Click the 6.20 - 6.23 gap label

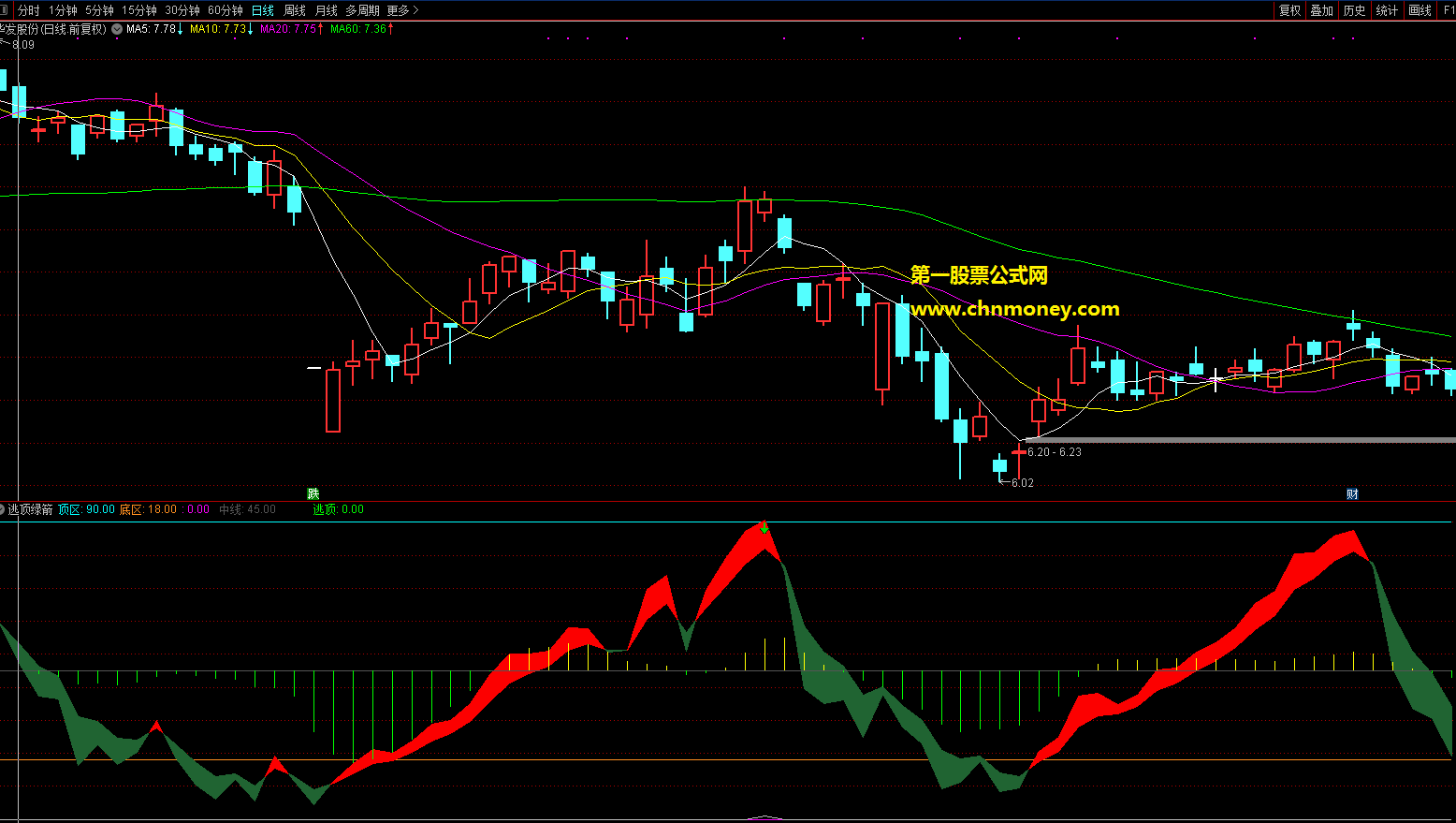tap(1055, 452)
